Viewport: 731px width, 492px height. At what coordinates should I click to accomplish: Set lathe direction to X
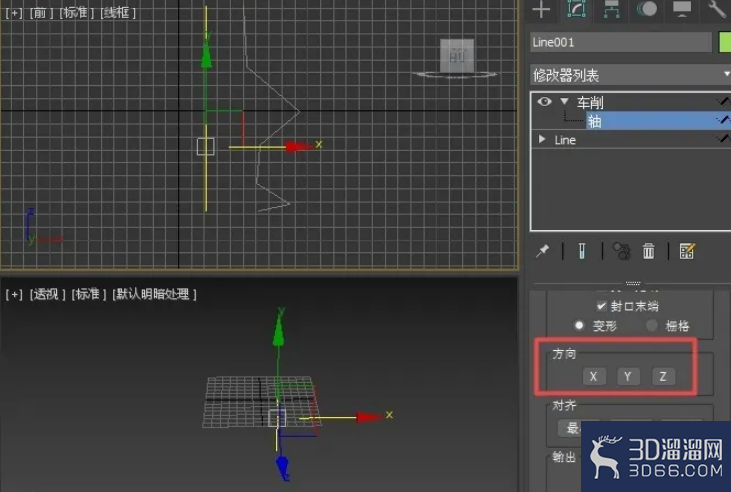(x=593, y=376)
